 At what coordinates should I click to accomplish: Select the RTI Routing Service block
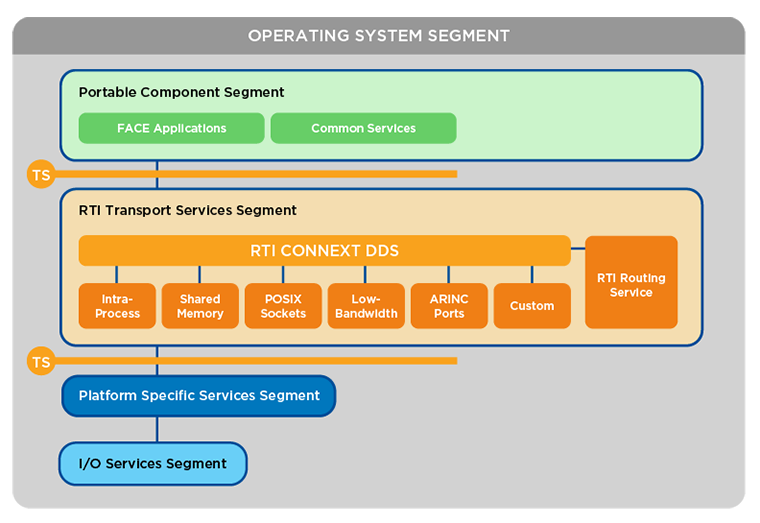[631, 282]
